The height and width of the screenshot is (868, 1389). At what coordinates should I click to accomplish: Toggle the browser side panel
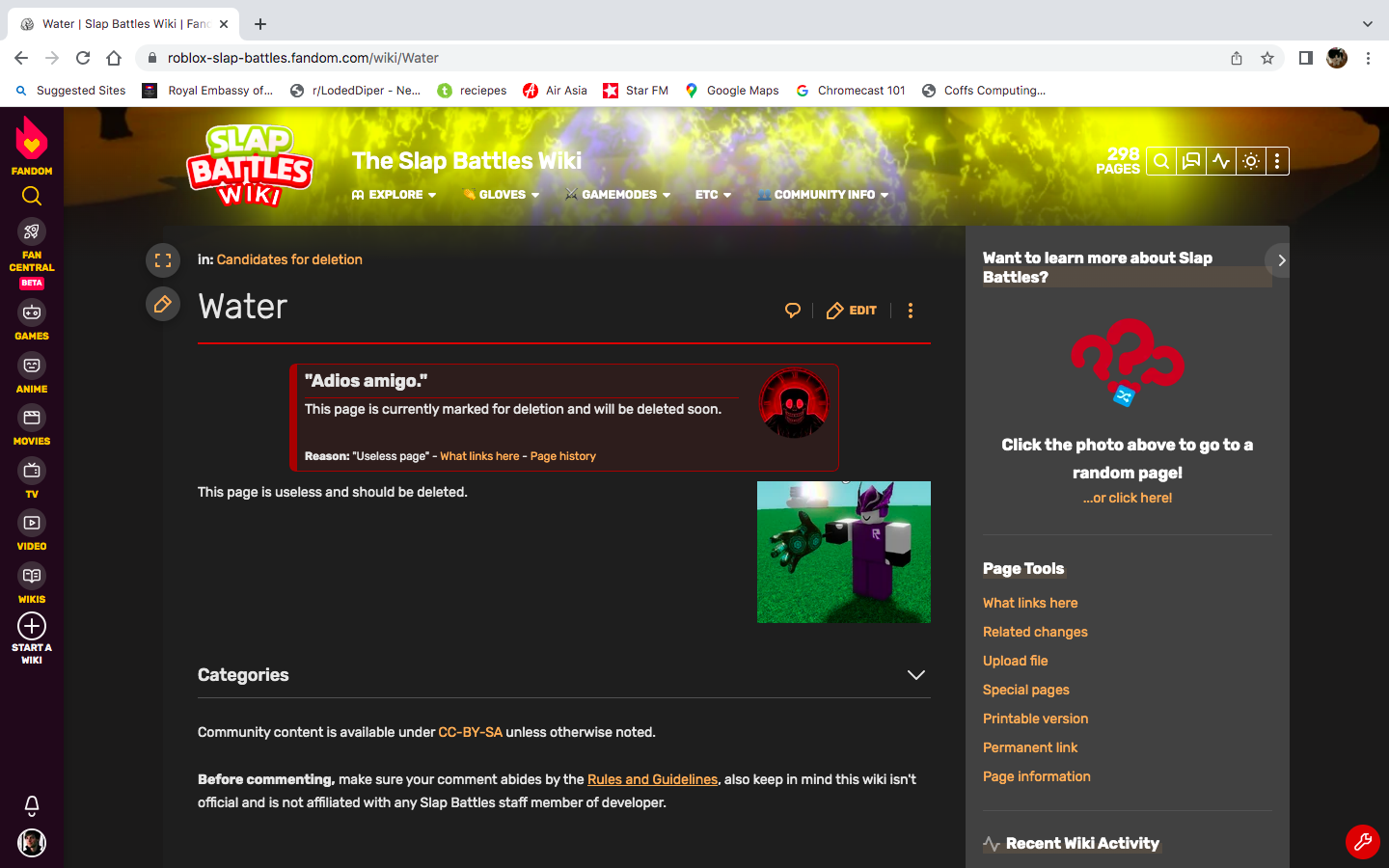pos(1305,58)
